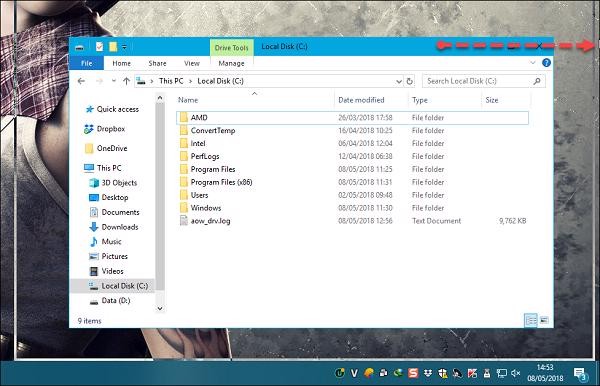The image size is (600, 386).
Task: Click the muted volume tray icon
Action: pos(515,373)
